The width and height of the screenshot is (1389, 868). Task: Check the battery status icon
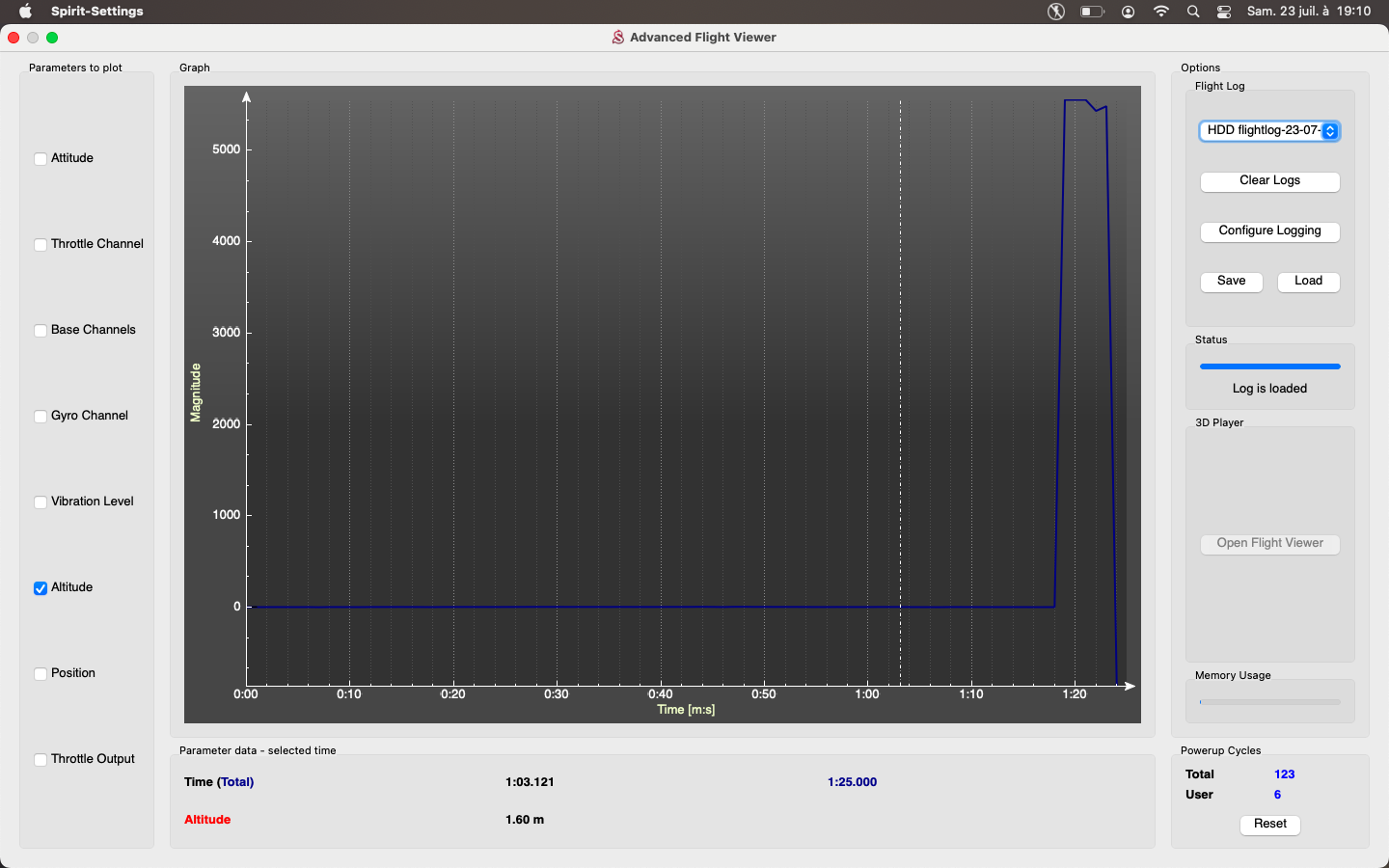pyautogui.click(x=1092, y=12)
